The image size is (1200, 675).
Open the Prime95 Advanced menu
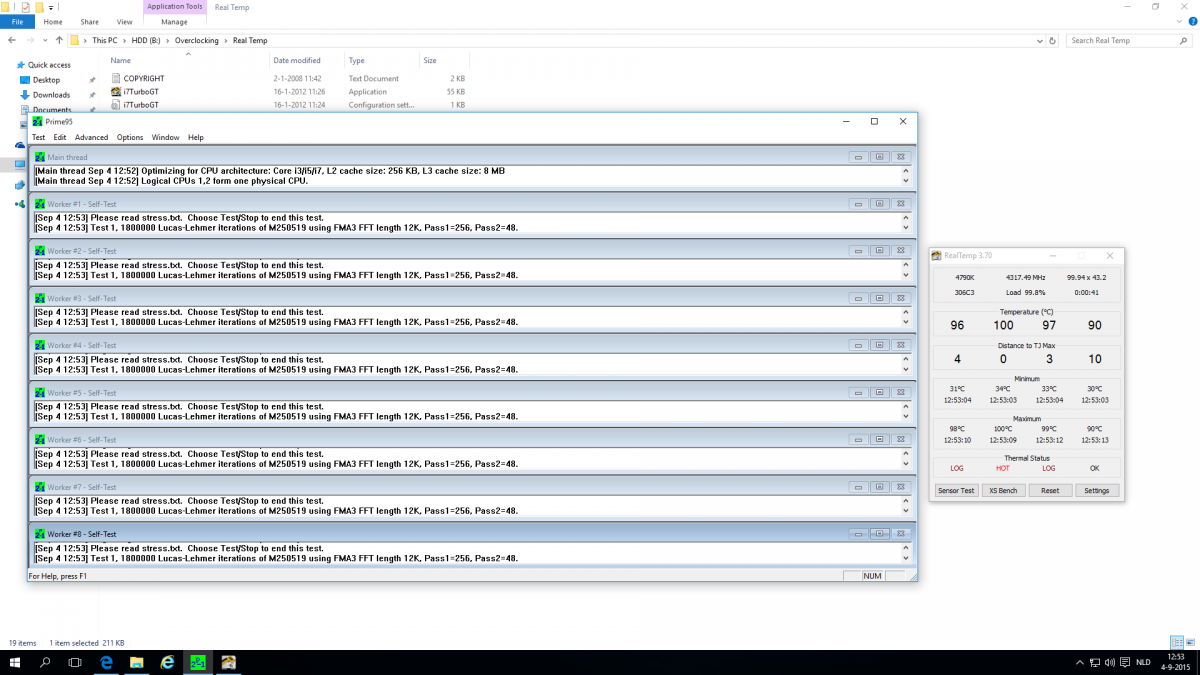point(91,137)
